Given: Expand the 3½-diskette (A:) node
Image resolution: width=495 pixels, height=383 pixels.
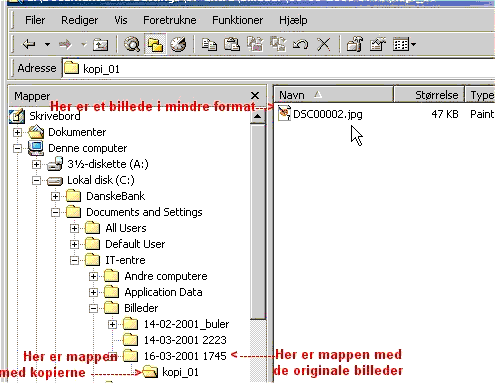Looking at the screenshot, I should click(x=36, y=164).
